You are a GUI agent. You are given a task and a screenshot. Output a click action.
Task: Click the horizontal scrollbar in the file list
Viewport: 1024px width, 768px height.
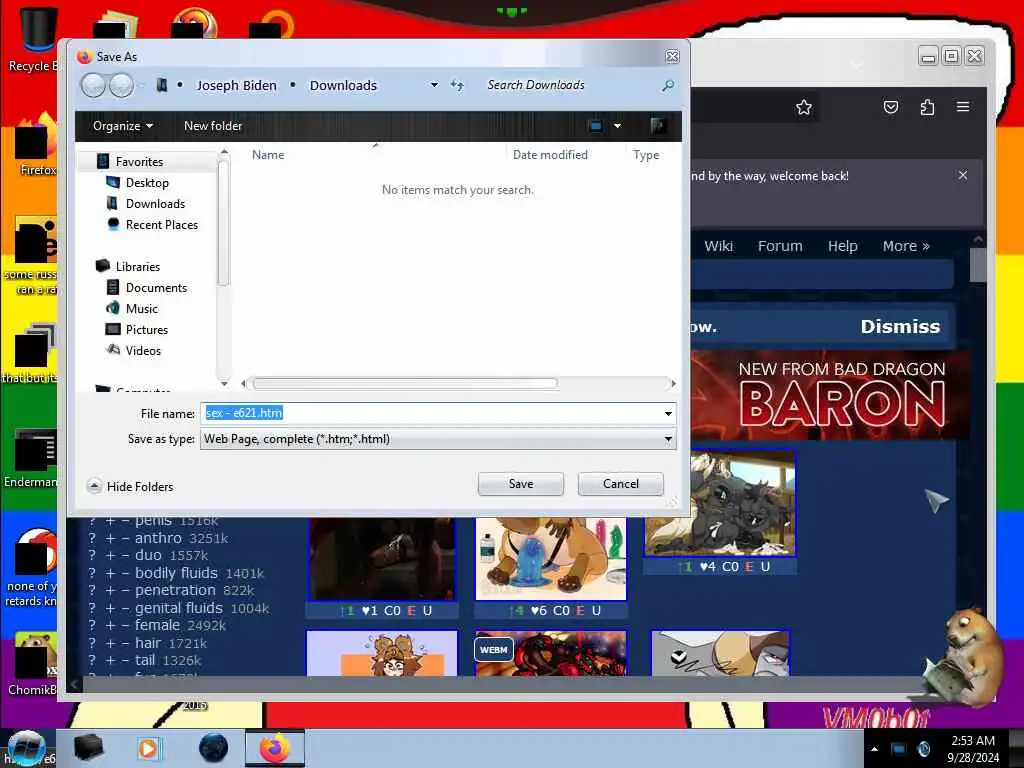(x=405, y=383)
